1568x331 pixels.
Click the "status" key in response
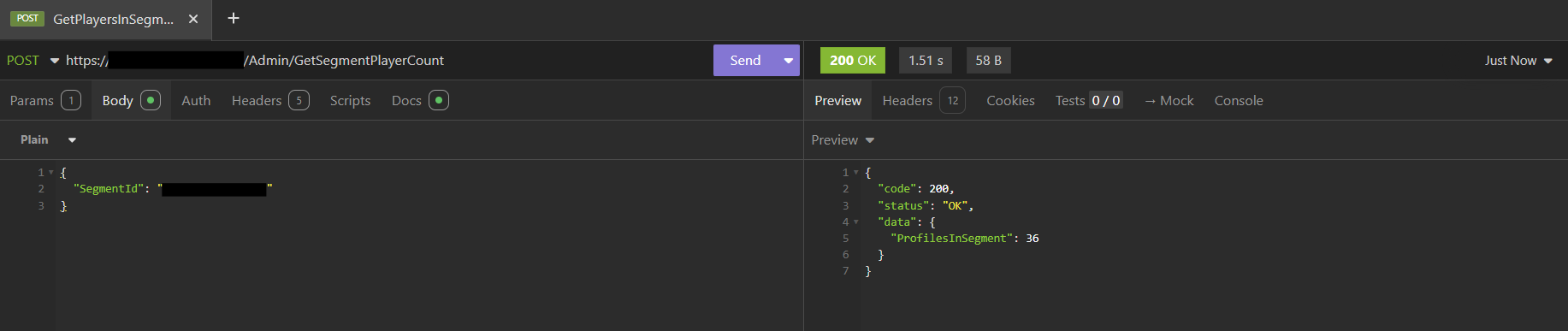click(x=904, y=206)
